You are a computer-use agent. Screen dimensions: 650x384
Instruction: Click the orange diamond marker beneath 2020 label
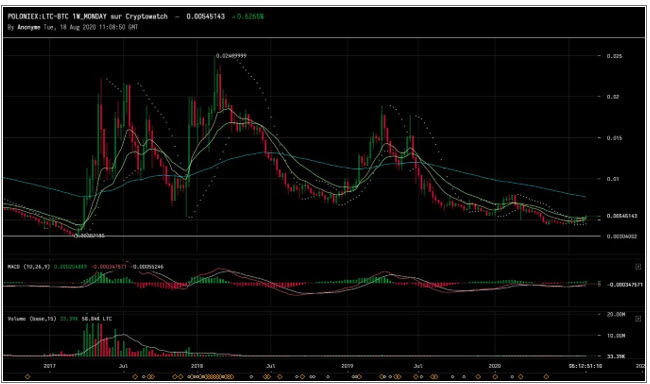pos(495,377)
